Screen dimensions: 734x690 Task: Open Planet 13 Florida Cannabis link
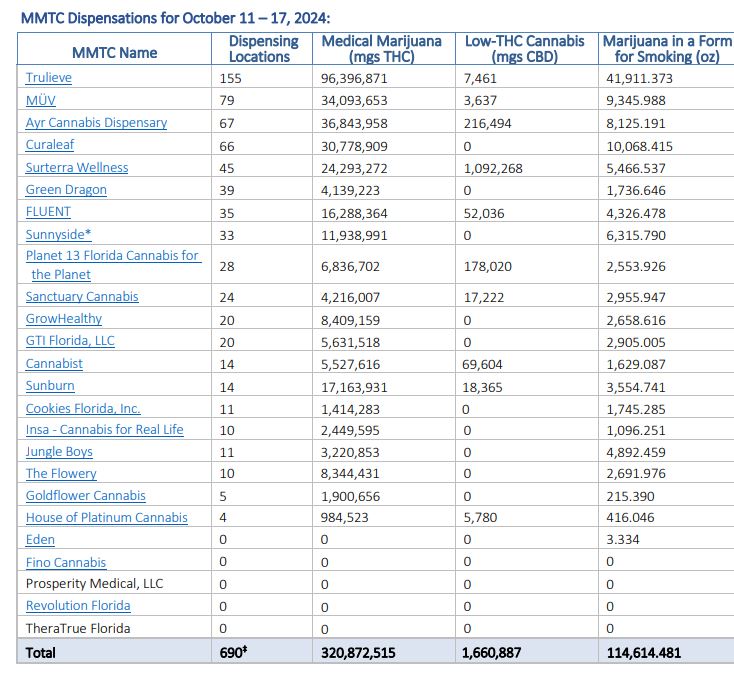click(x=112, y=255)
